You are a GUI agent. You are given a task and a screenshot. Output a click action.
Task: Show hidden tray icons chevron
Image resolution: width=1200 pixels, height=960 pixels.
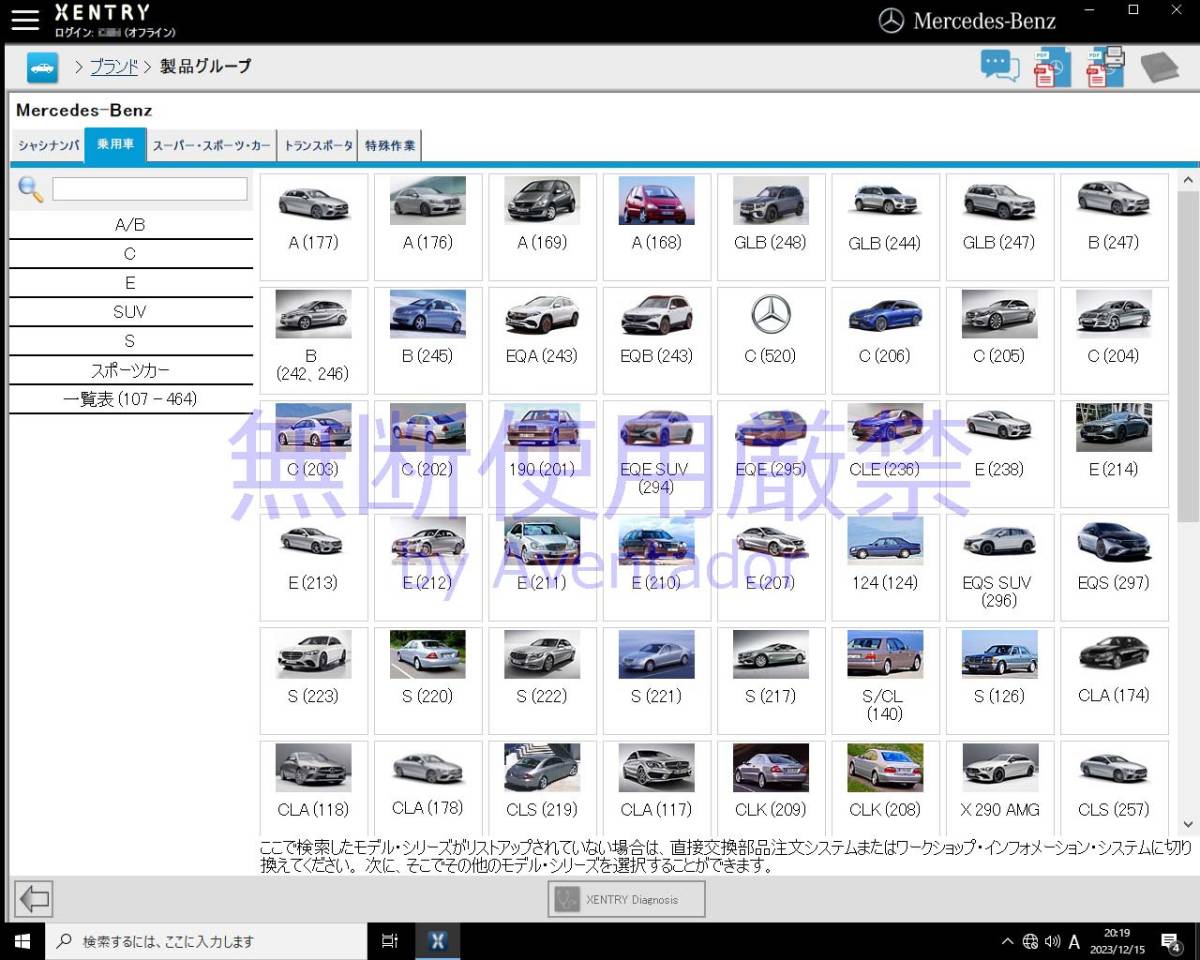tap(1007, 941)
